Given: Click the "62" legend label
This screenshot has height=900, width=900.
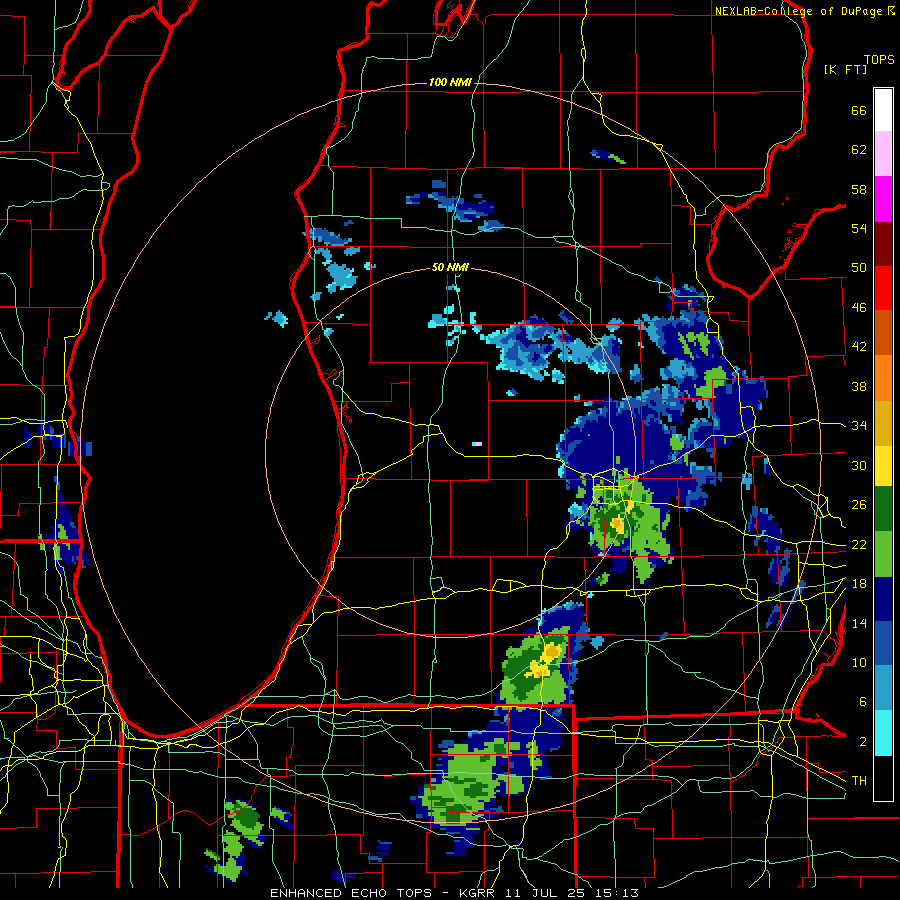Looking at the screenshot, I should pyautogui.click(x=859, y=150).
